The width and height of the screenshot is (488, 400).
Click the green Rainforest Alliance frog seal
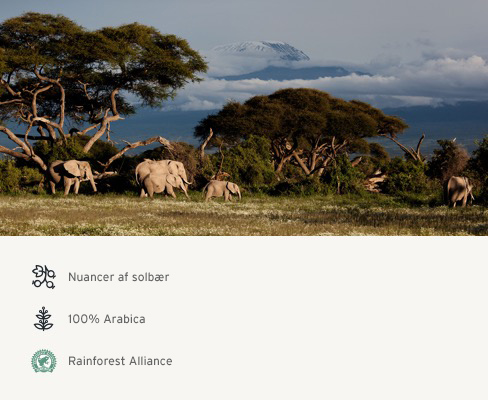pos(44,361)
